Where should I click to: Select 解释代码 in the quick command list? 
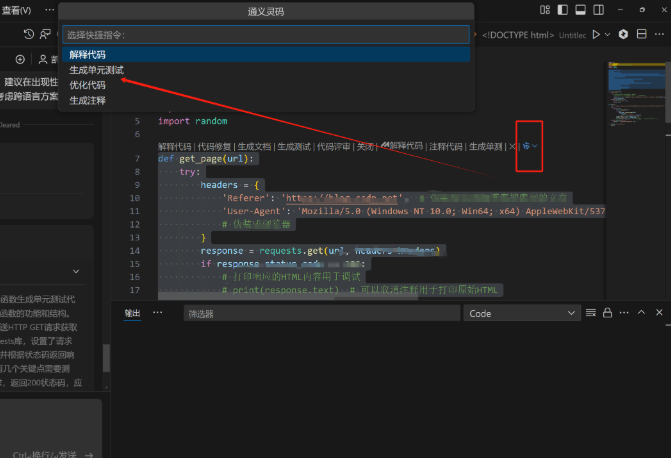266,54
